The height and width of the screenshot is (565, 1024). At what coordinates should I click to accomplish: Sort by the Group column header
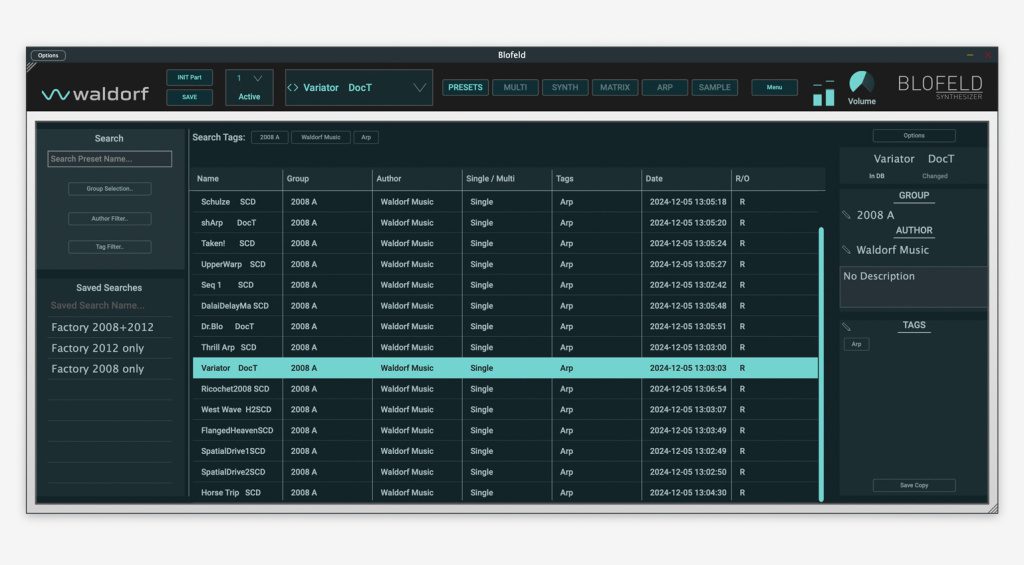coord(327,178)
